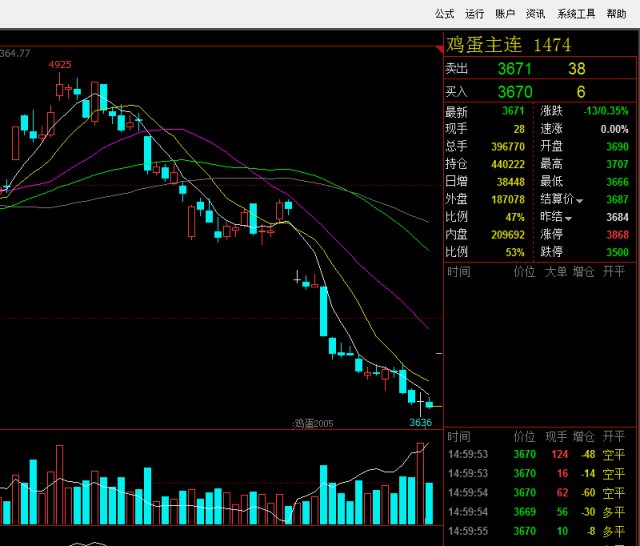Click the tallest red volume bar
This screenshot has height=546, width=640.
(x=420, y=483)
